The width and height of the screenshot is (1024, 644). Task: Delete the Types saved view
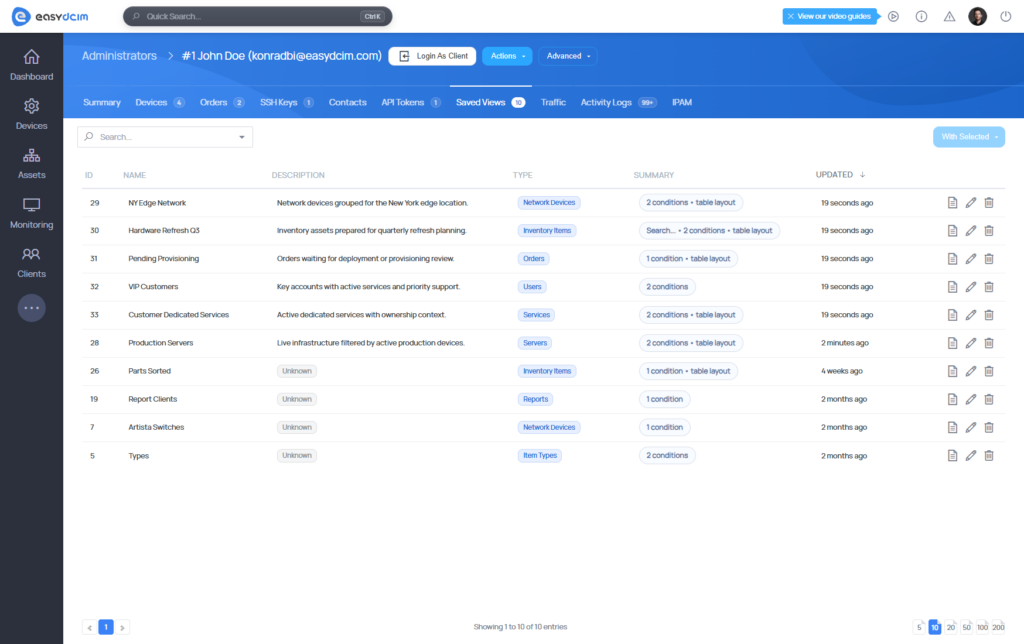point(989,455)
